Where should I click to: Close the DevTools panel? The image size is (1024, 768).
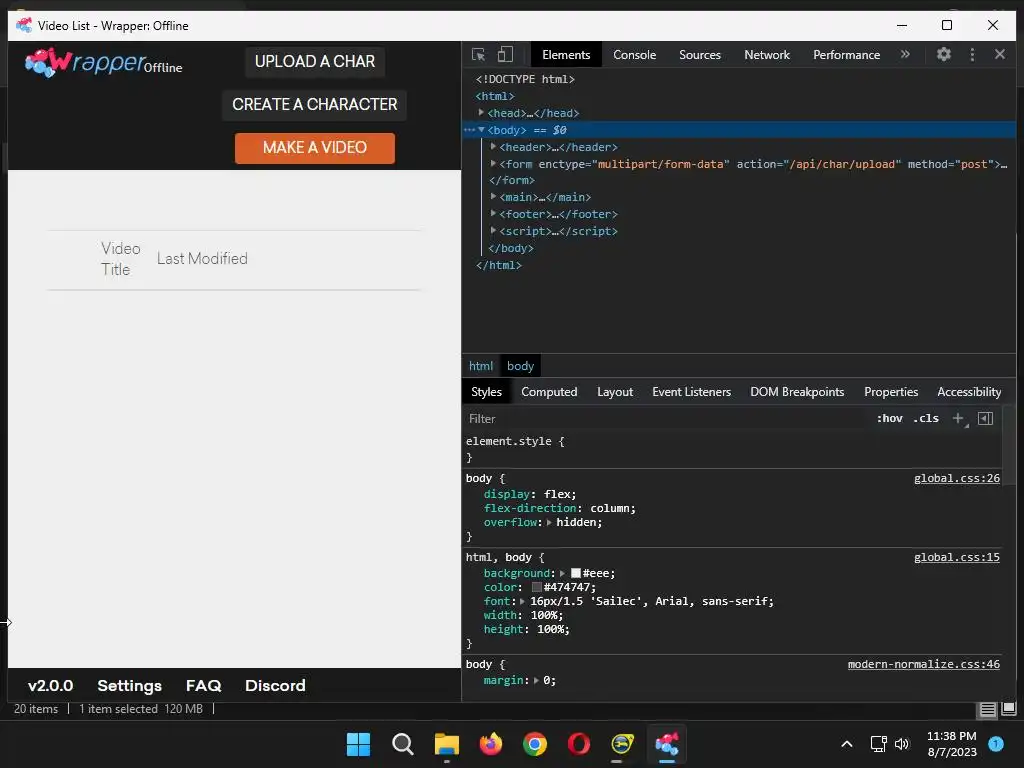click(x=1000, y=54)
